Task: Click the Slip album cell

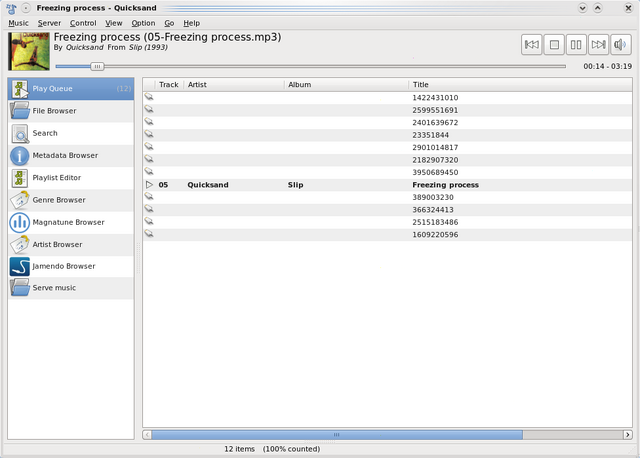Action: (x=296, y=185)
